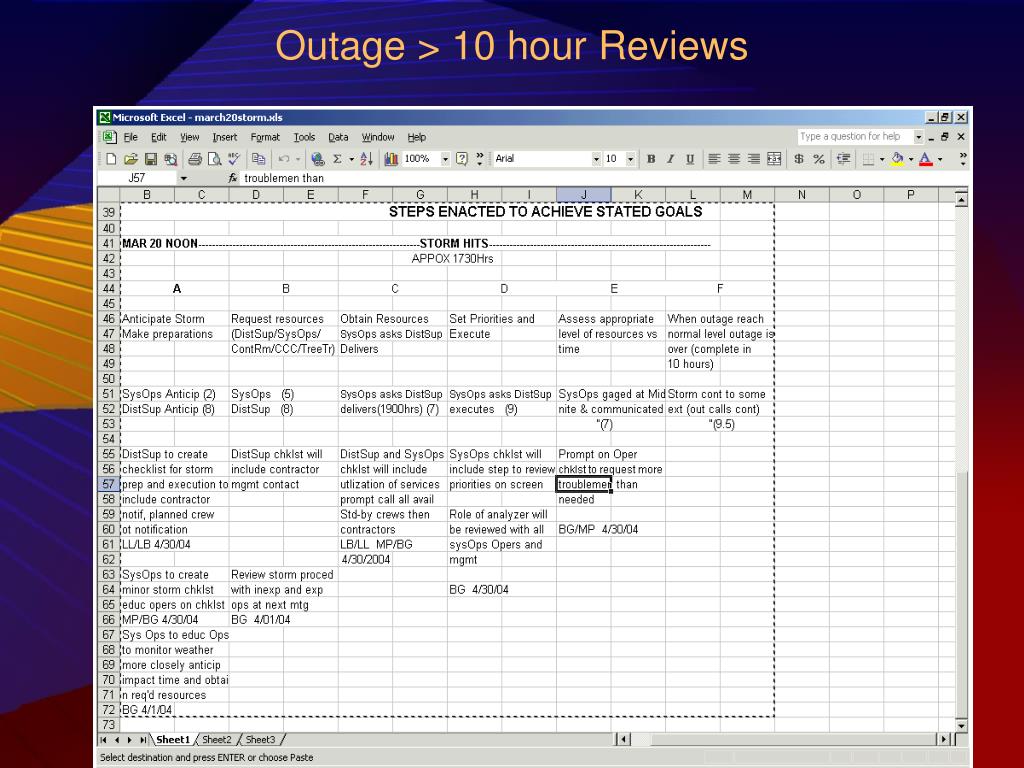Open the Format menu
This screenshot has width=1024, height=768.
(265, 137)
